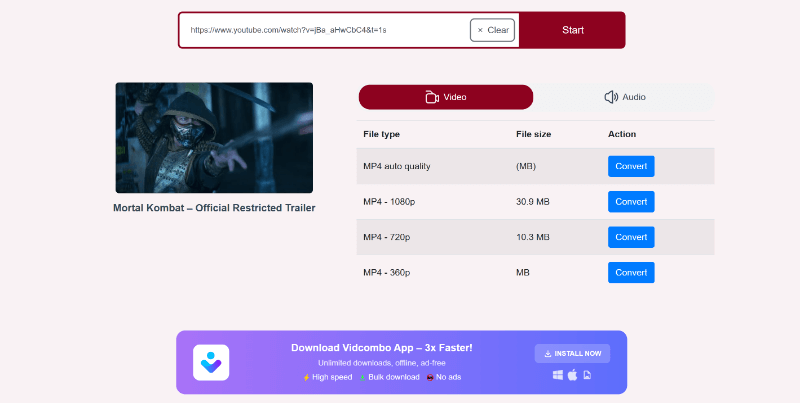This screenshot has width=800, height=403.
Task: Click the Download Vidcombo App banner heading
Action: [382, 348]
